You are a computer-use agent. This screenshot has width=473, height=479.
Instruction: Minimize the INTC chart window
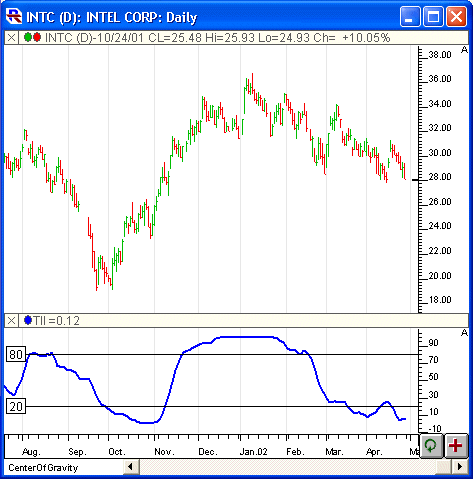click(x=410, y=16)
